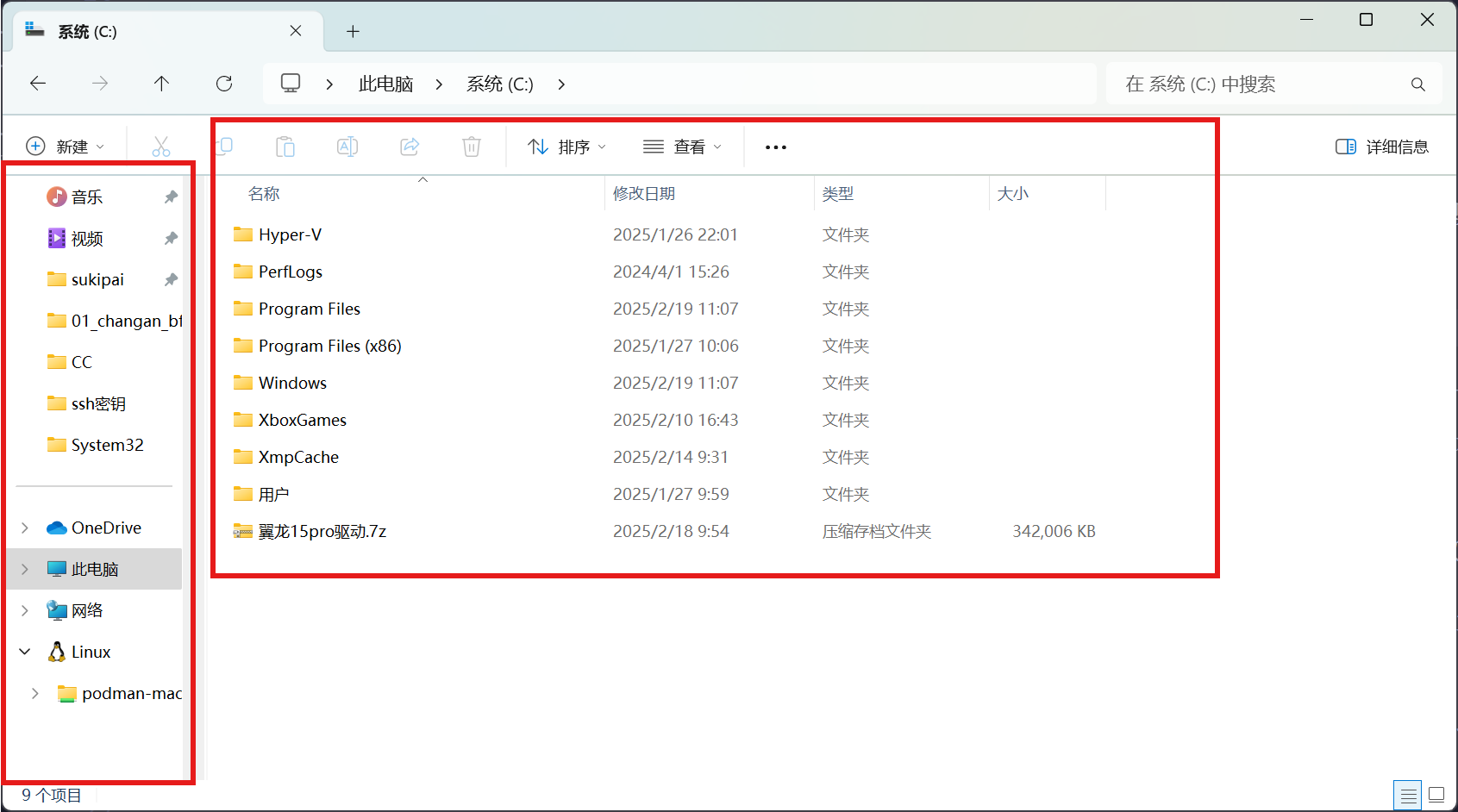Click the Rename toolbar icon

click(x=347, y=147)
